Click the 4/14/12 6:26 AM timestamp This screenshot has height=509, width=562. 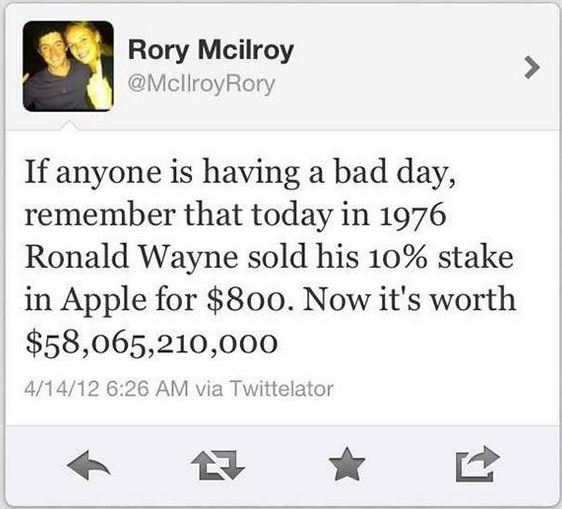tap(106, 389)
